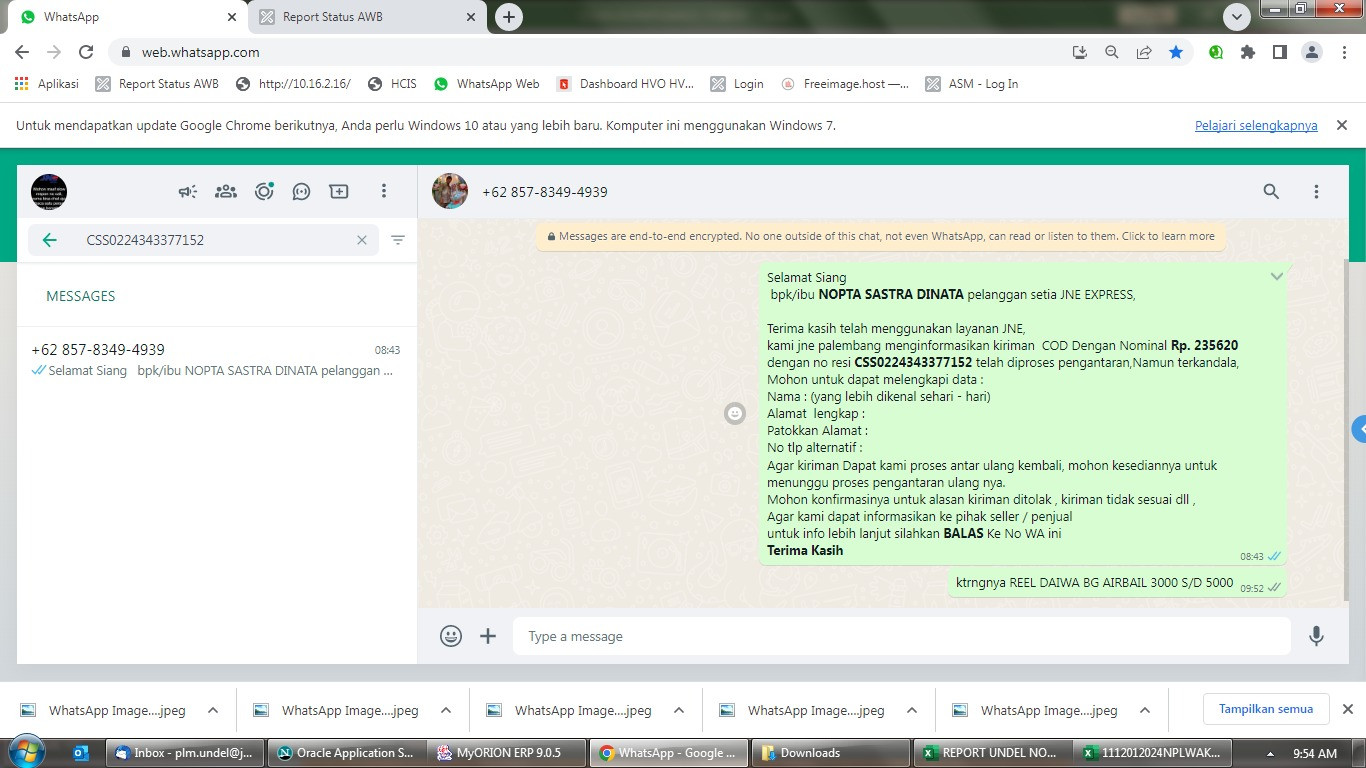Open the attachment plus menu
Viewport: 1366px width, 768px height.
coord(488,636)
